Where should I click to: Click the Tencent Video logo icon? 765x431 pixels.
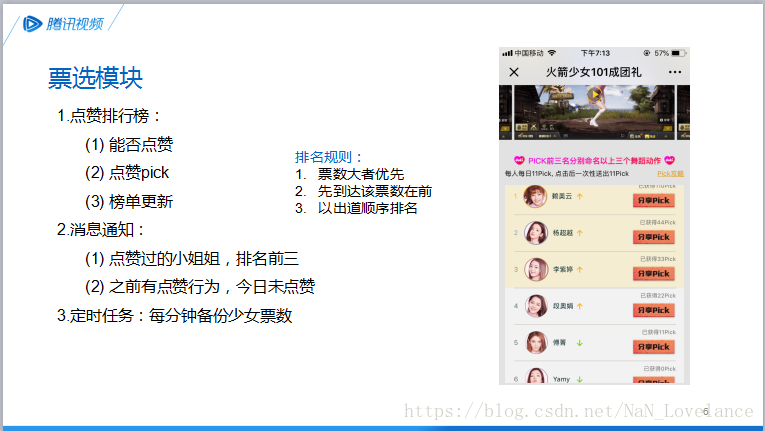coord(32,23)
